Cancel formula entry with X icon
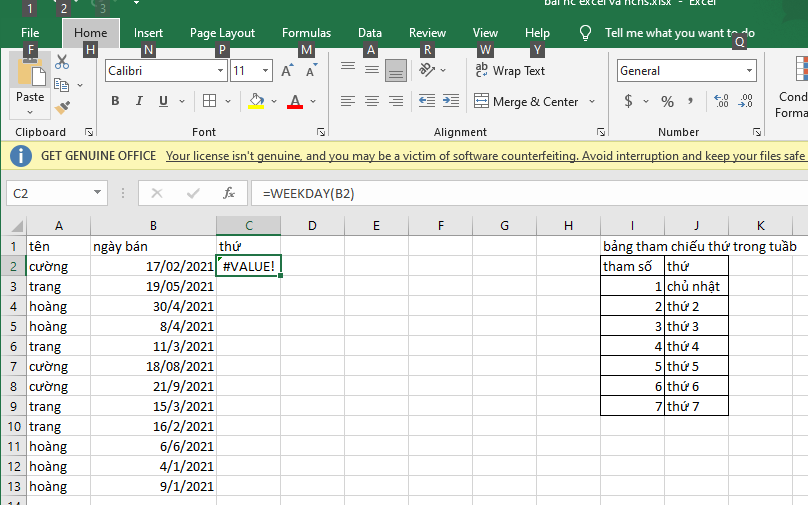This screenshot has height=505, width=808. (x=157, y=193)
